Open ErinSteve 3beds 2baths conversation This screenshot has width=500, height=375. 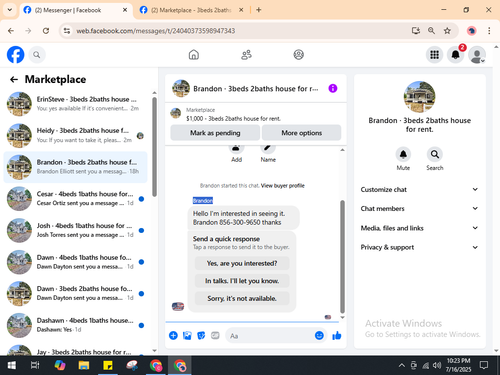click(x=75, y=104)
